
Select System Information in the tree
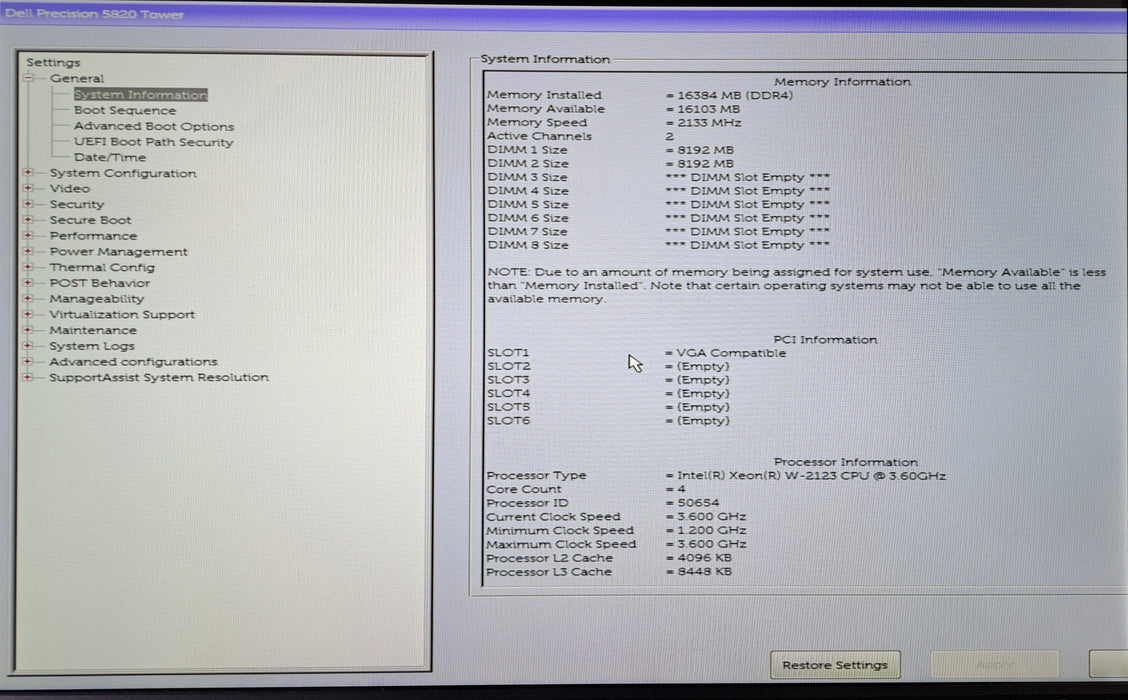[x=140, y=94]
